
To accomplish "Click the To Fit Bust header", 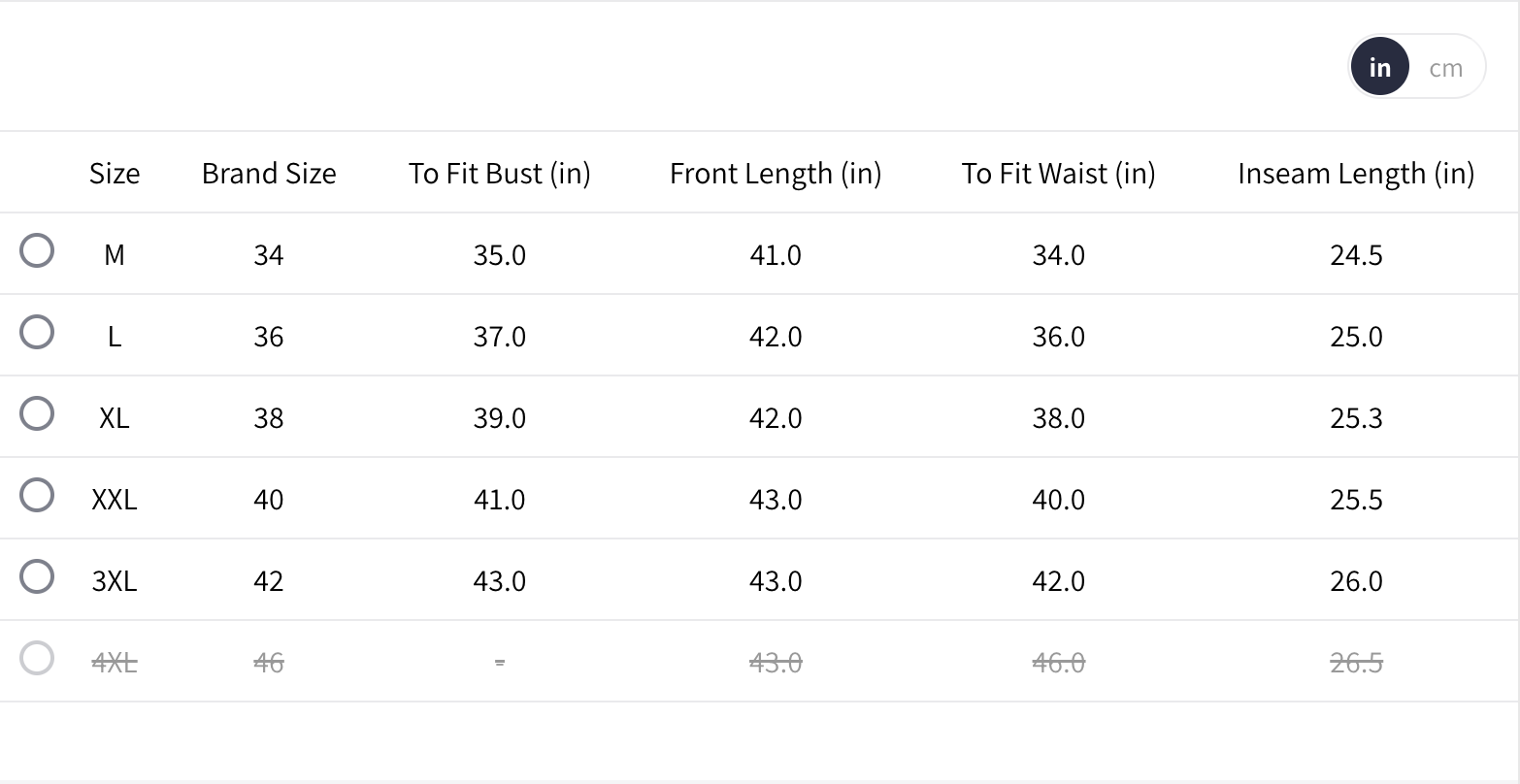I will pos(499,174).
